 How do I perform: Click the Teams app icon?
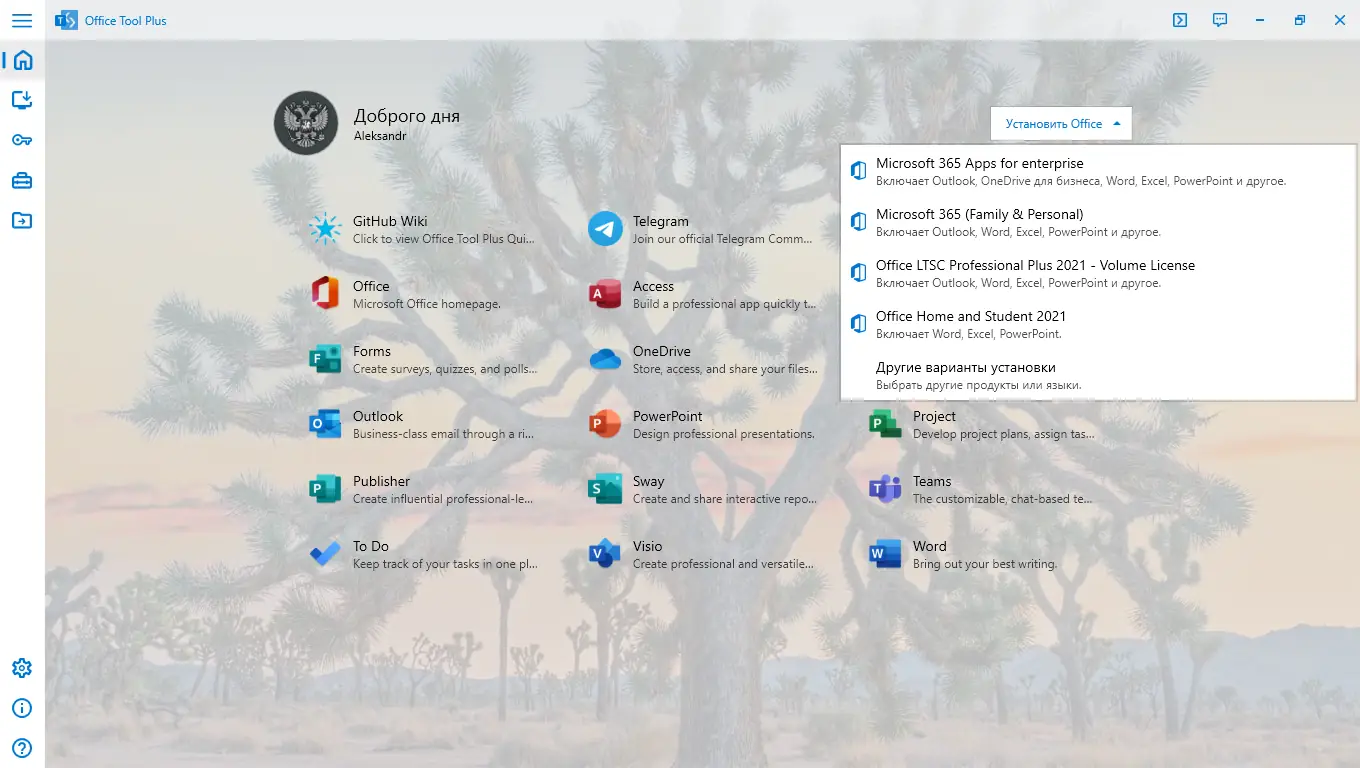pyautogui.click(x=885, y=489)
